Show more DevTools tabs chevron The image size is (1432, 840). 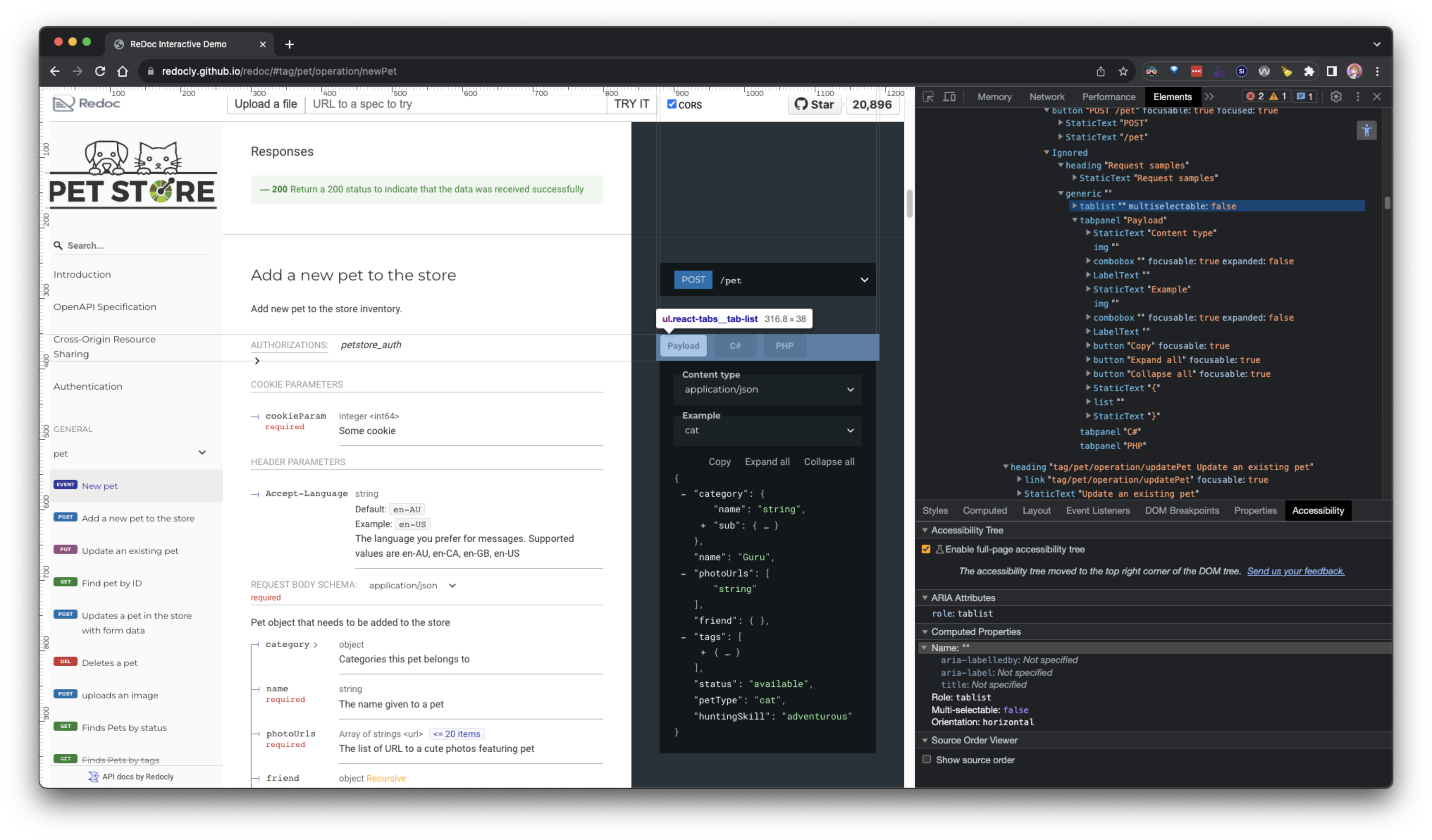pyautogui.click(x=1209, y=97)
